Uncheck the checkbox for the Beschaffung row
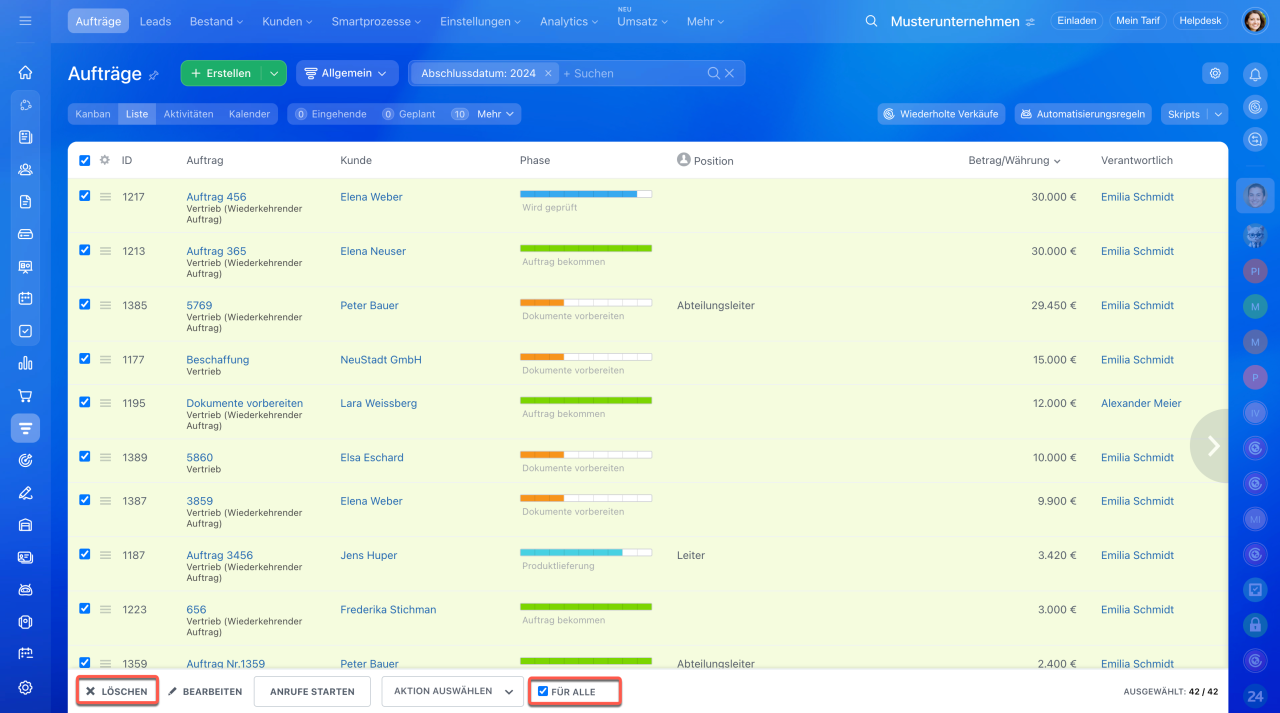1280x713 pixels. (84, 358)
